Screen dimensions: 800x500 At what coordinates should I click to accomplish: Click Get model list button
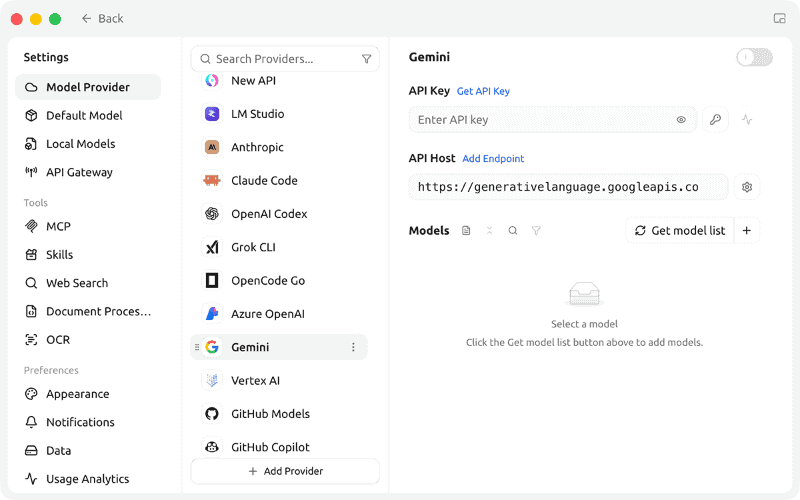(x=680, y=231)
